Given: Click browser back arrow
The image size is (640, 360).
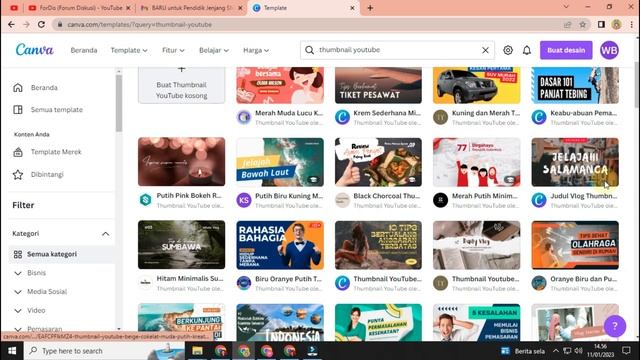Looking at the screenshot, I should (11, 24).
